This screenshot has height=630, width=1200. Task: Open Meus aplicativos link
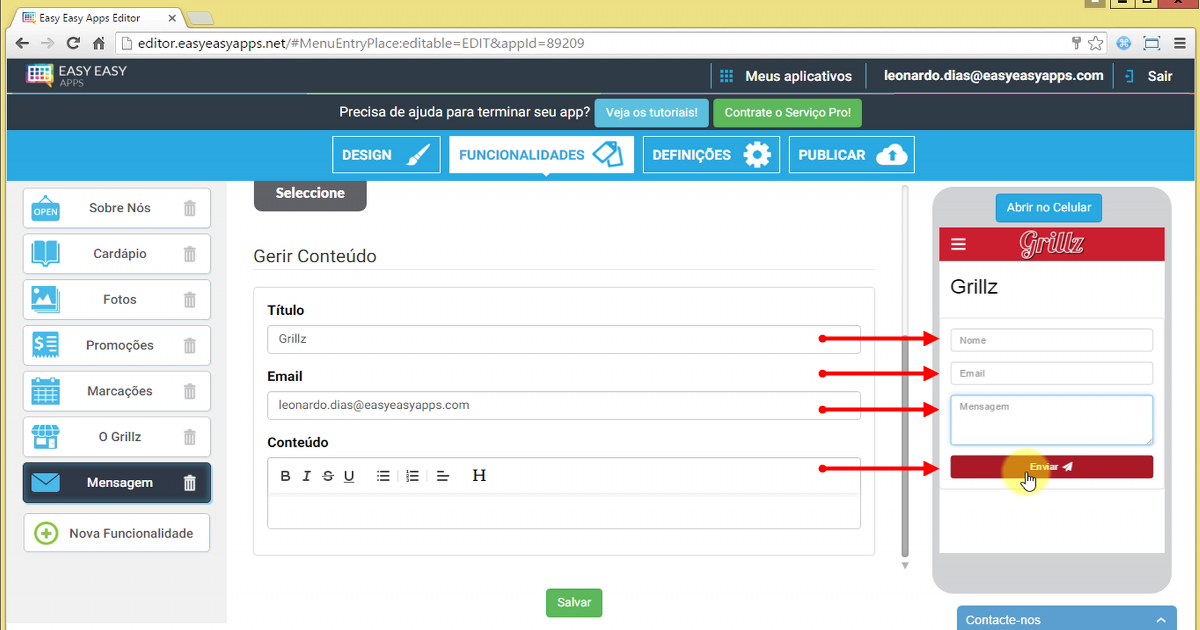[x=786, y=76]
